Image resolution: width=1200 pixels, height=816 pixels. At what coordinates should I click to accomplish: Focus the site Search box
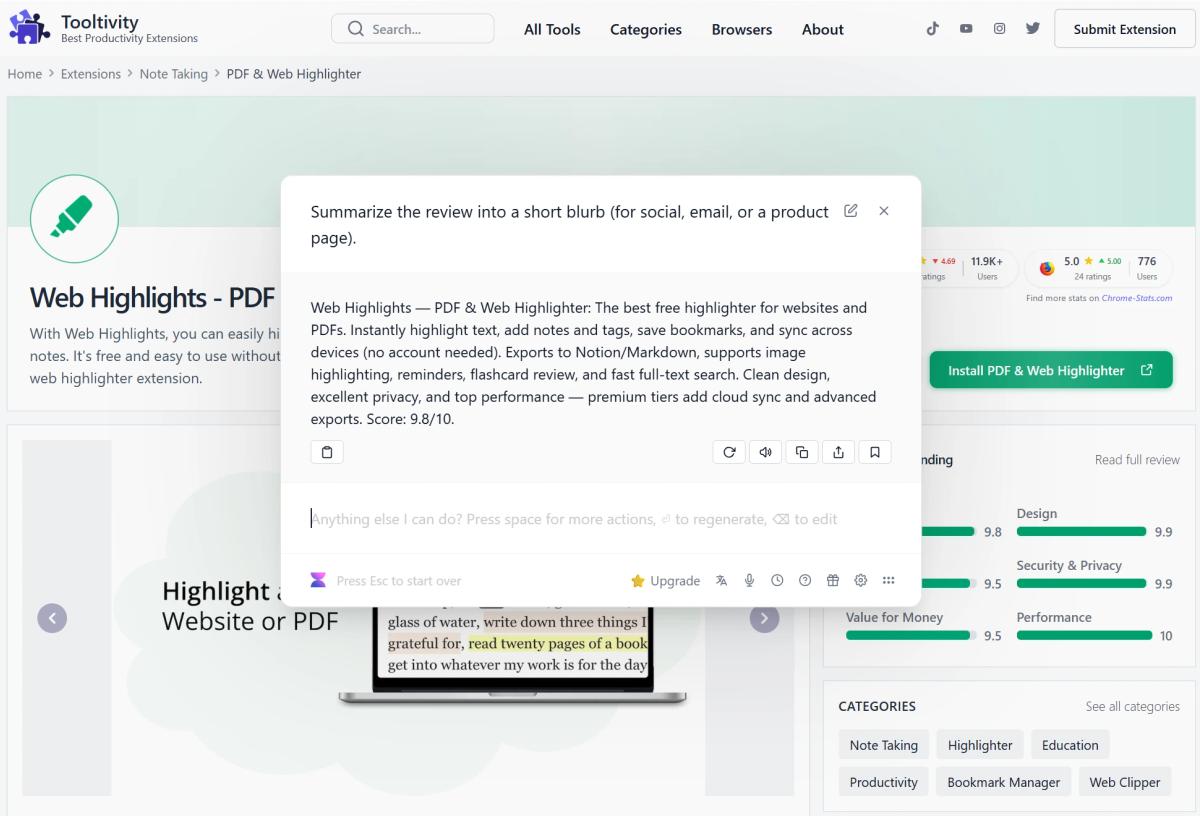(412, 29)
